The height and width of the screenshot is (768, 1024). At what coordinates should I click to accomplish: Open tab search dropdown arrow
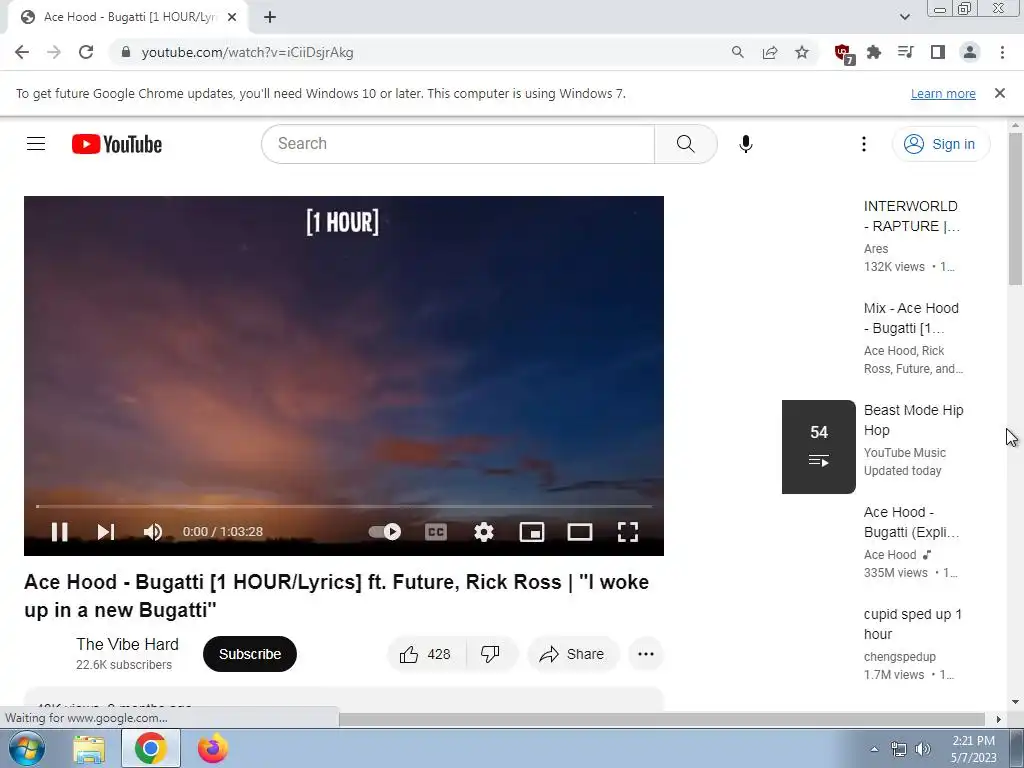(x=904, y=17)
